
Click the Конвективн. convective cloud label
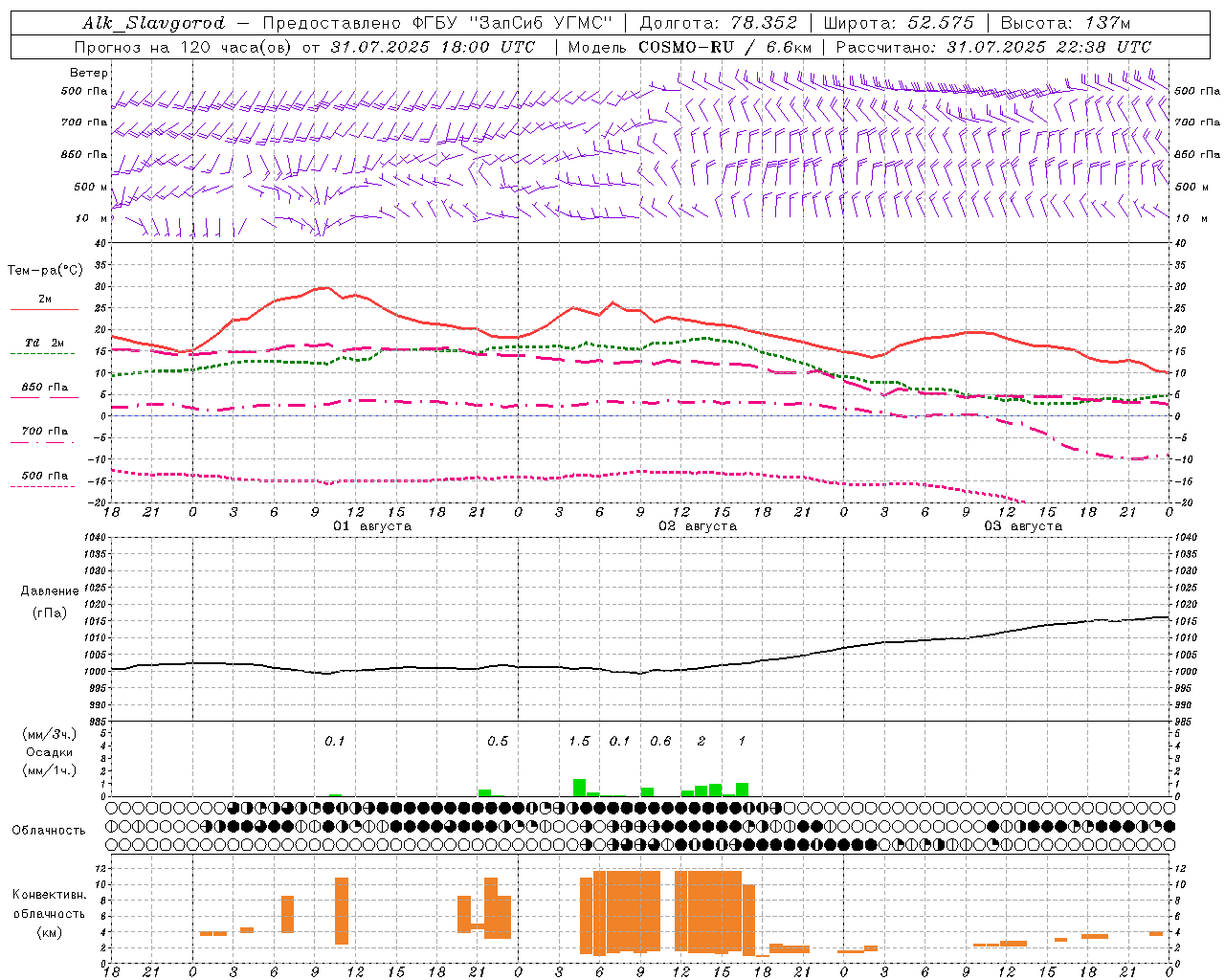(x=49, y=895)
